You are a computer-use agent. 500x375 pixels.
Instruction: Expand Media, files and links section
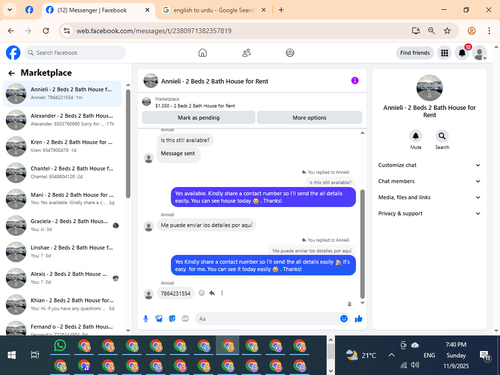pyautogui.click(x=429, y=197)
